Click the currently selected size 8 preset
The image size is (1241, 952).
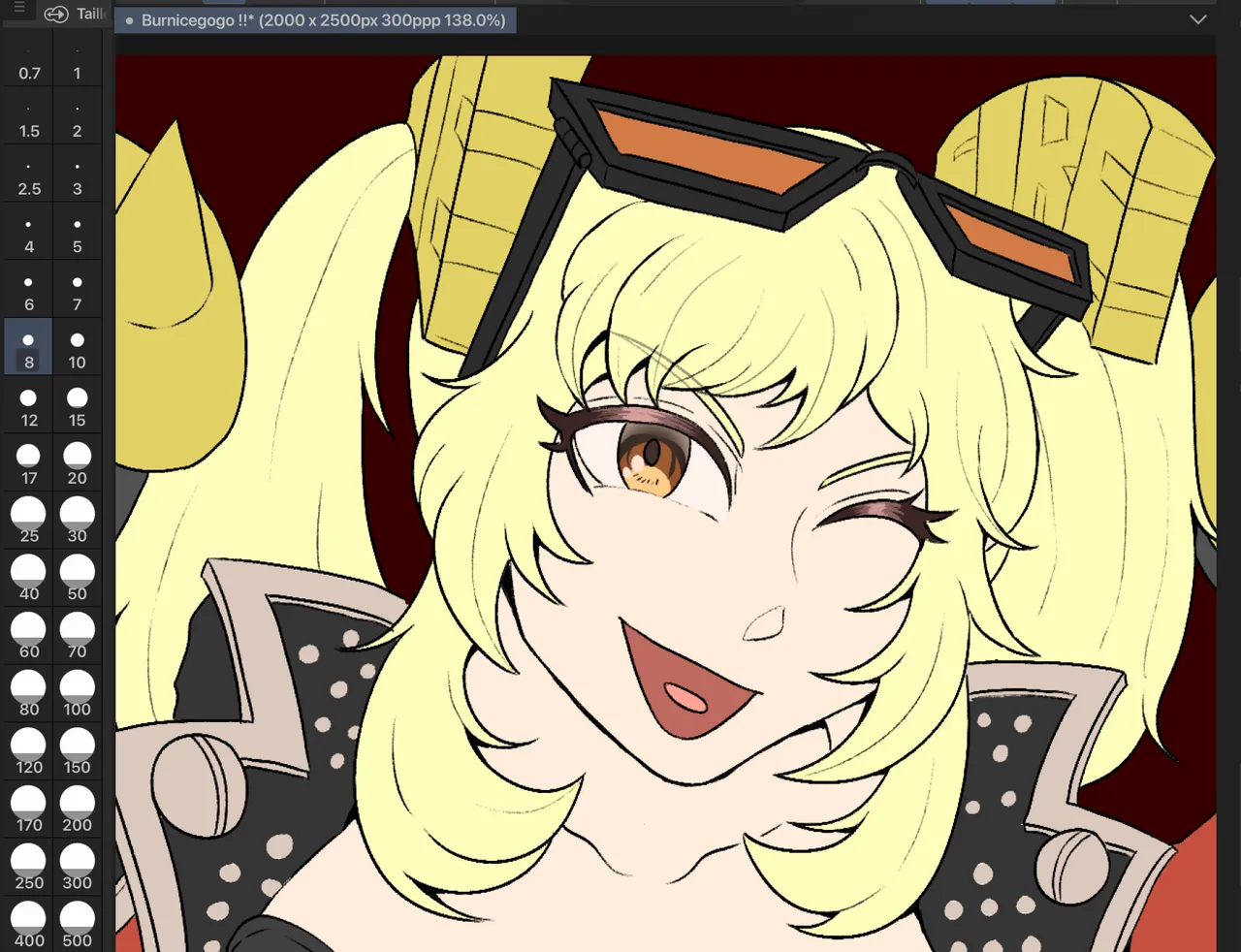click(x=29, y=350)
